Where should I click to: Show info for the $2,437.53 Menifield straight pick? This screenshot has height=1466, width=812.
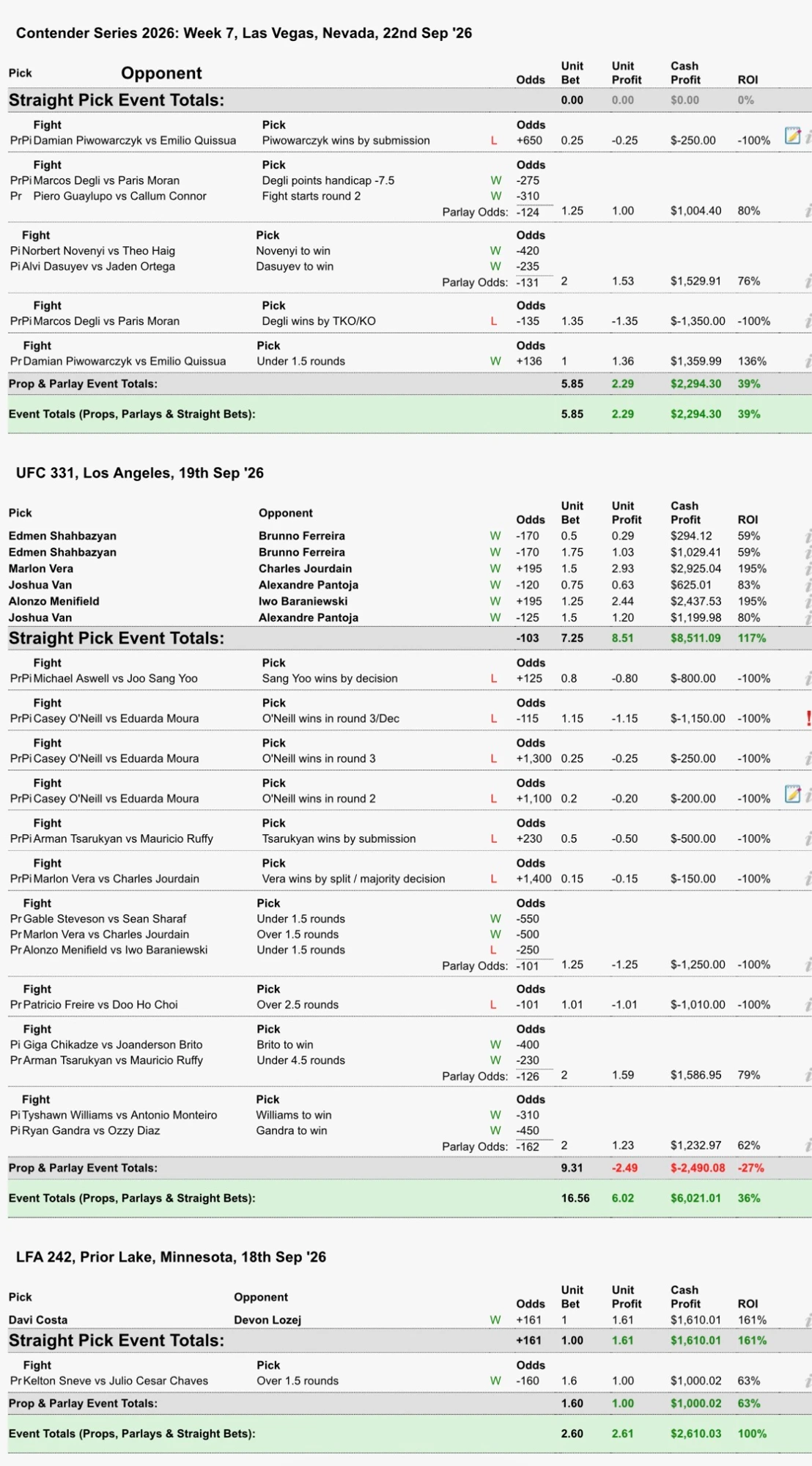click(x=808, y=602)
